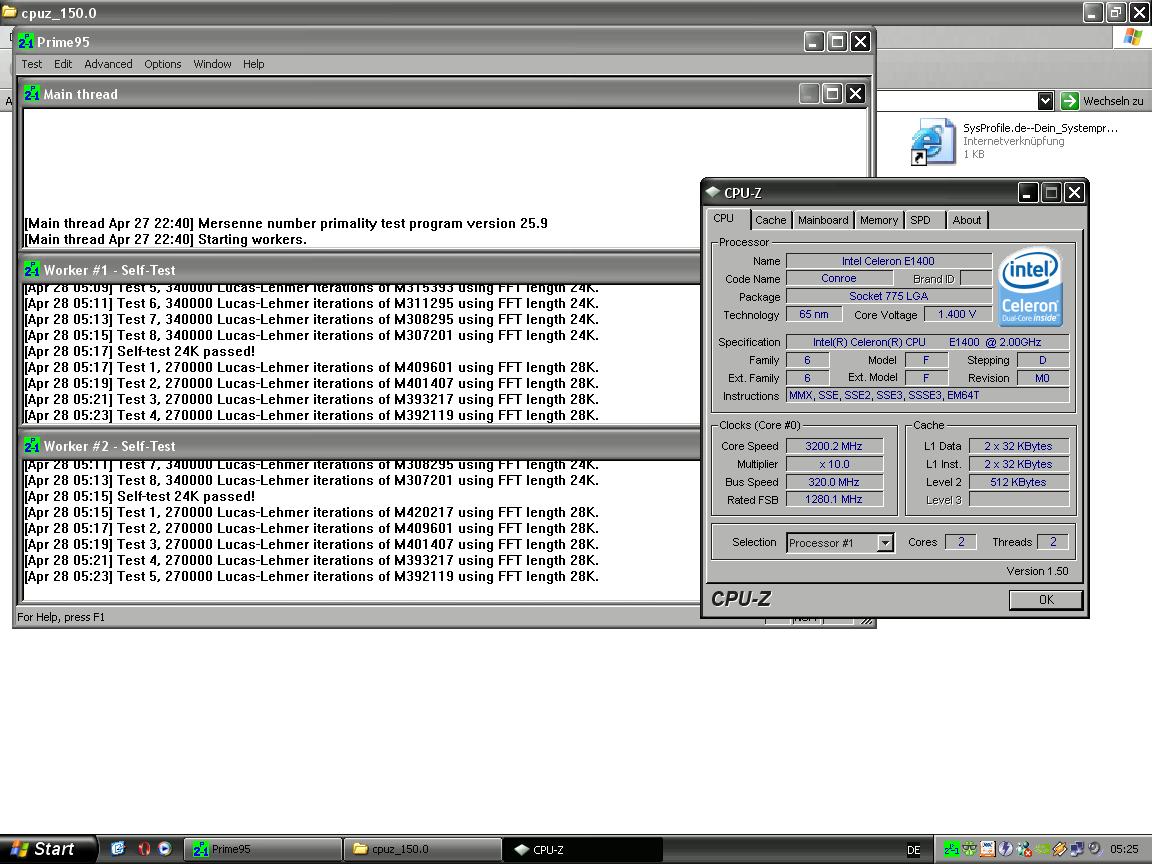Click the Code Name value Conroe

click(x=839, y=278)
